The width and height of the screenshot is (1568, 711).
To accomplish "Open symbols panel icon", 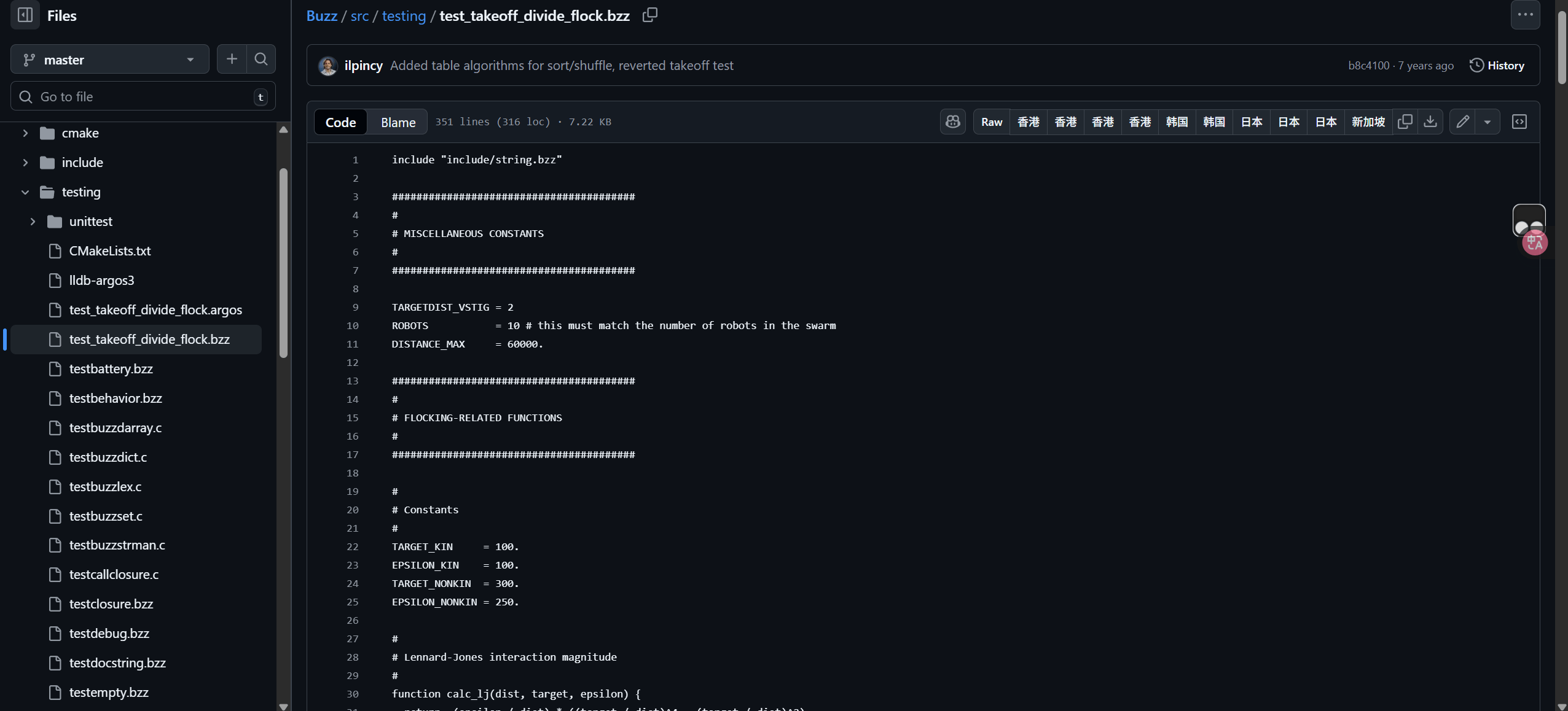I will [1519, 122].
